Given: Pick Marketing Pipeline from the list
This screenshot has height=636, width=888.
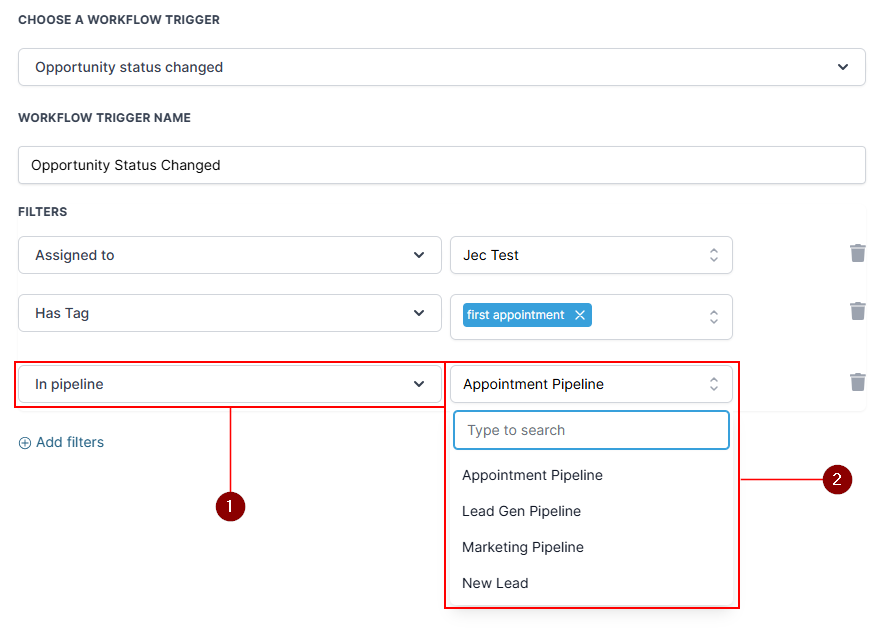Looking at the screenshot, I should click(523, 547).
